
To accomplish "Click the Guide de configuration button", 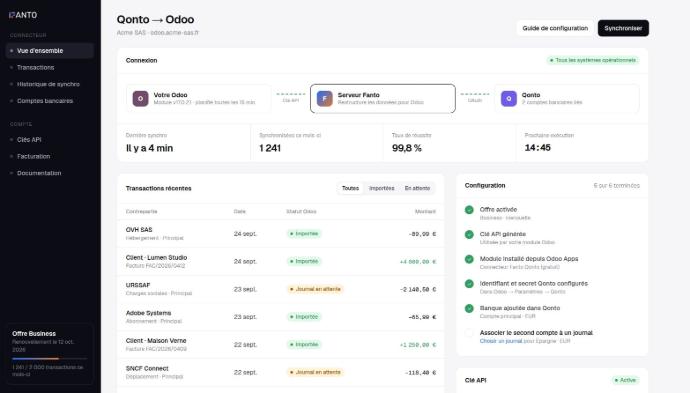I will [555, 28].
